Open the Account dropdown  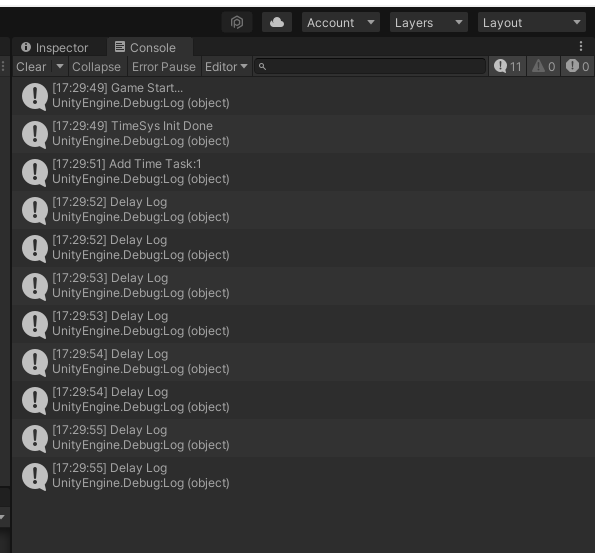pos(341,22)
